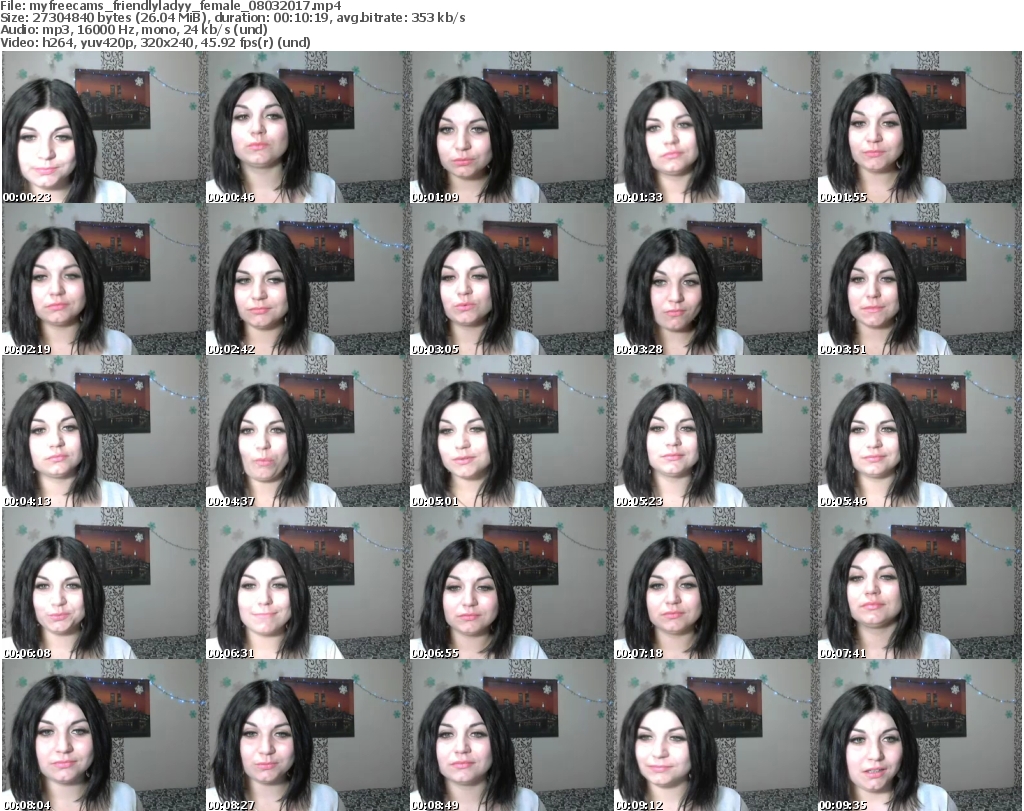
Task: Click the 'File:' name header line
Action: (x=170, y=6)
